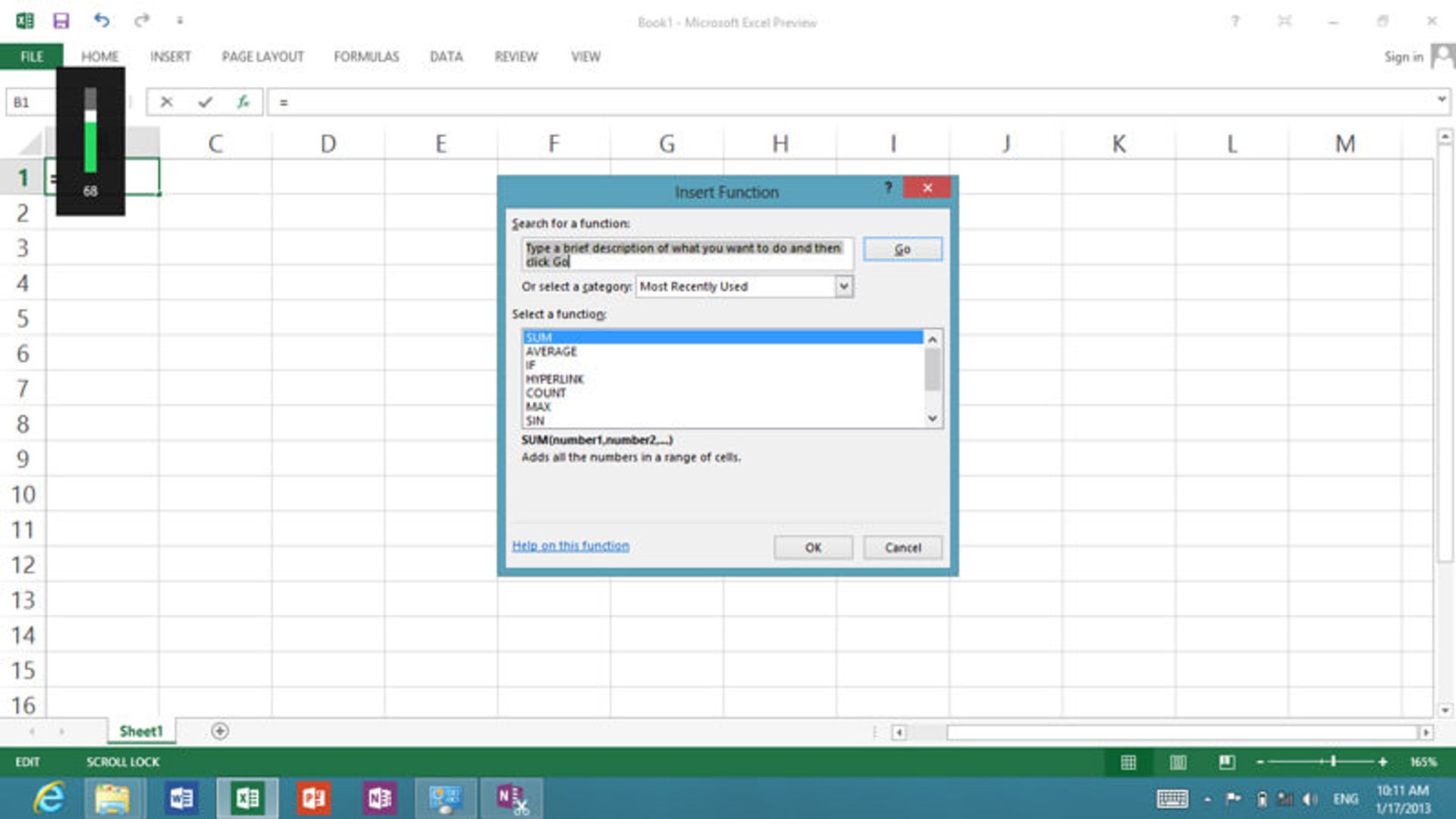Switch to Page Break Preview icon
The image size is (1456, 819).
coord(1227,762)
